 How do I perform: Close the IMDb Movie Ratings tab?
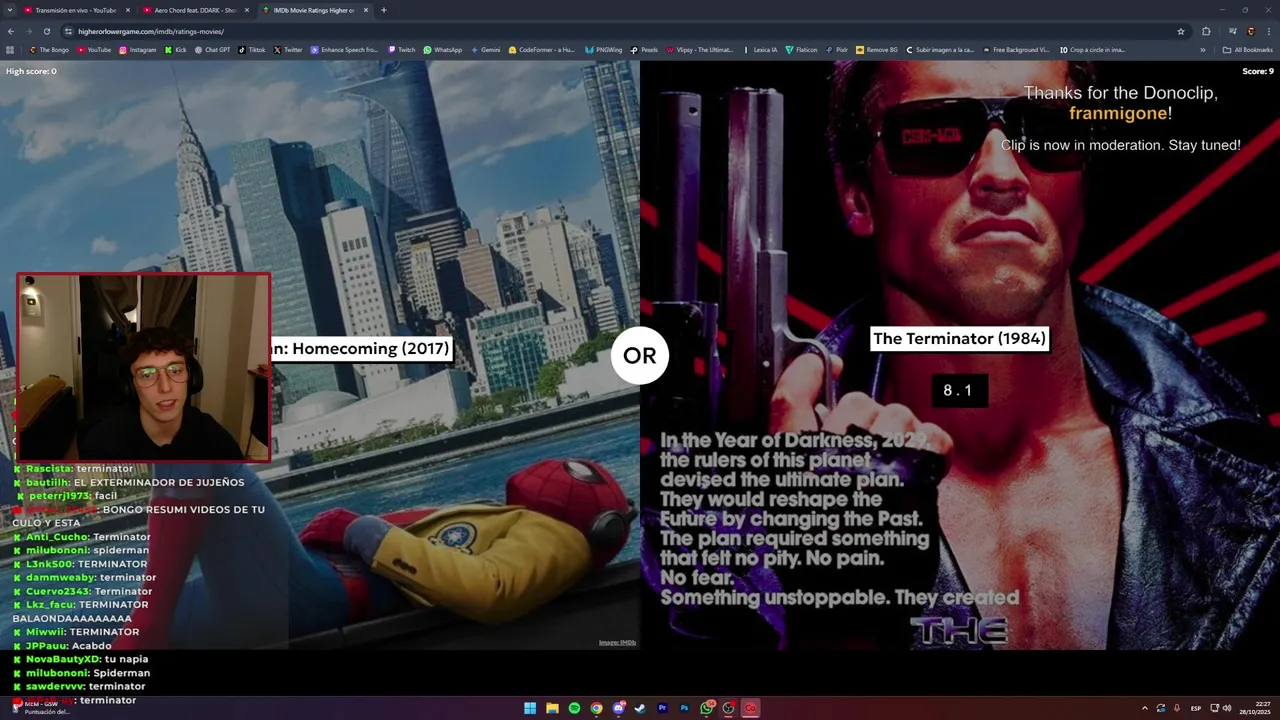coord(365,10)
